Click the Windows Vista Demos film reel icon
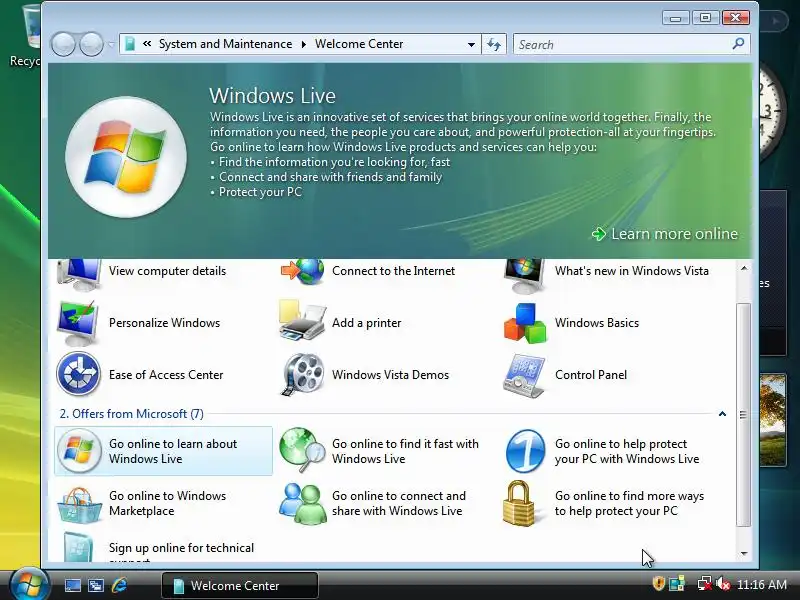The image size is (800, 600). (303, 374)
